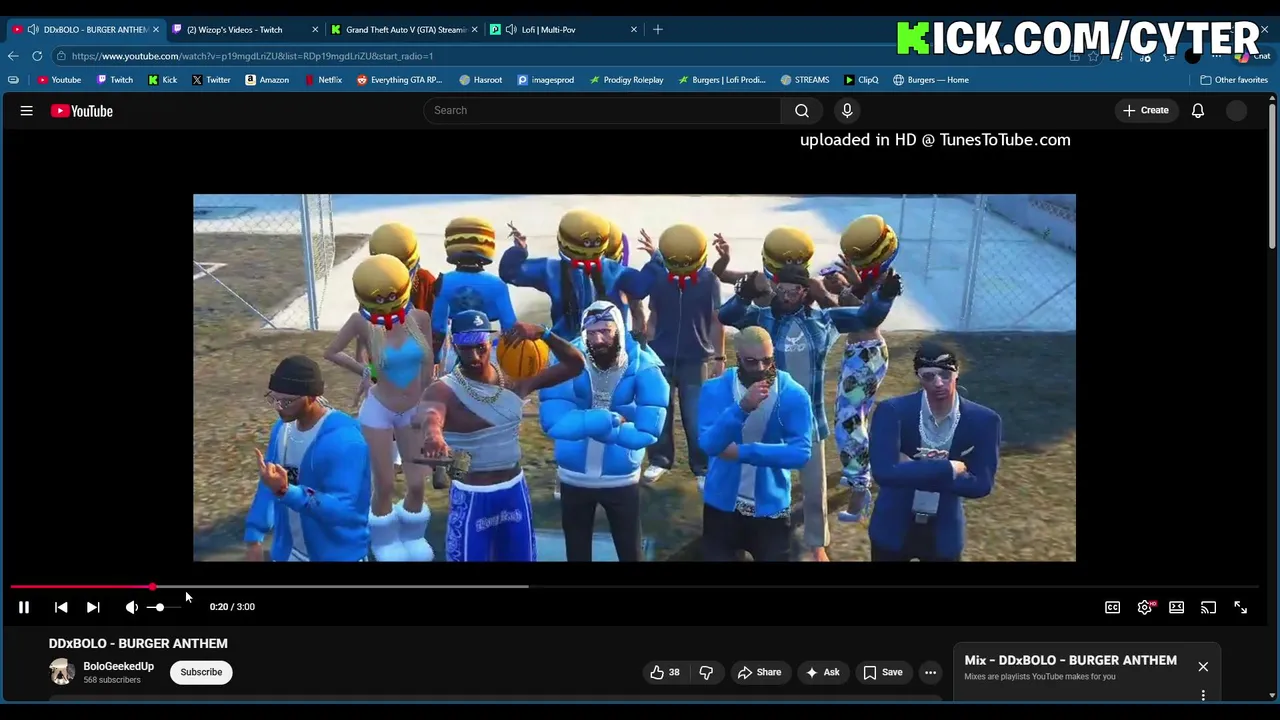Open the Amazon bookmark
The image size is (1280, 720).
267,80
